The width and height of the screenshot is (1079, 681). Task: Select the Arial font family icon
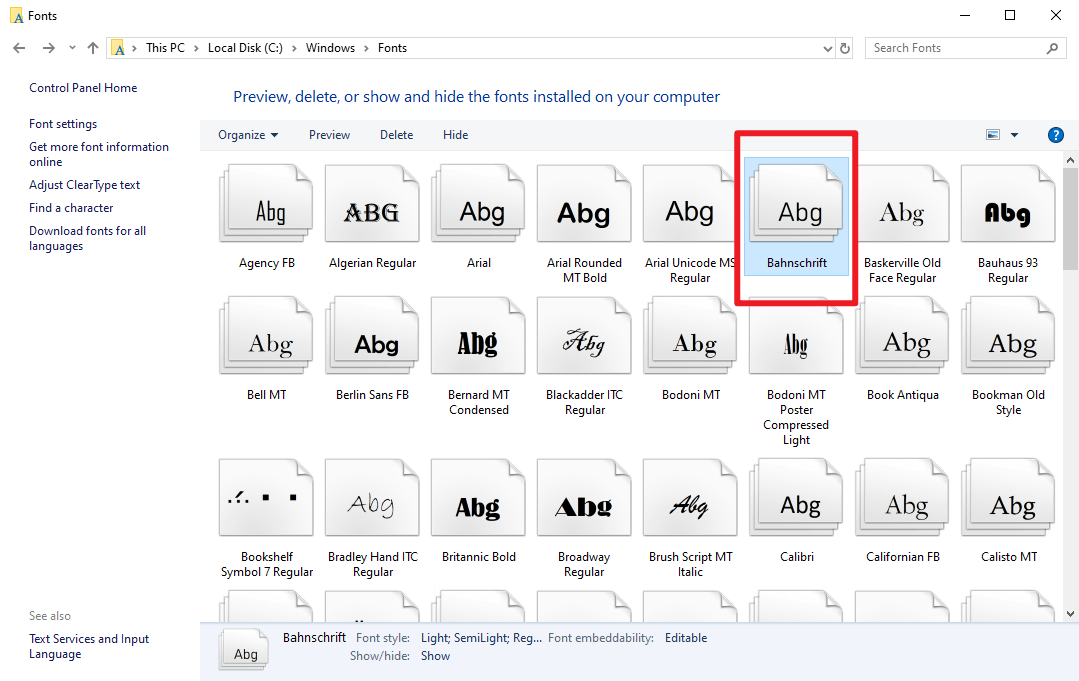click(478, 204)
